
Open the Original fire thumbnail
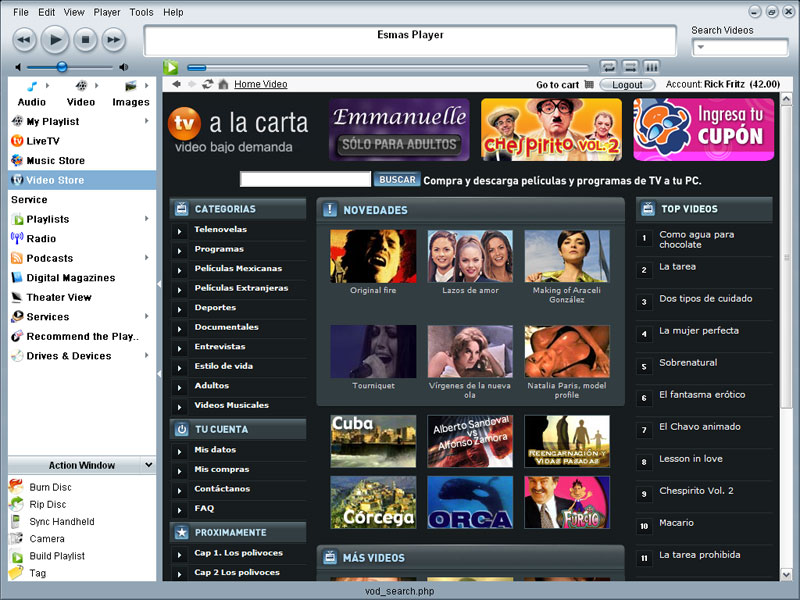pyautogui.click(x=373, y=256)
